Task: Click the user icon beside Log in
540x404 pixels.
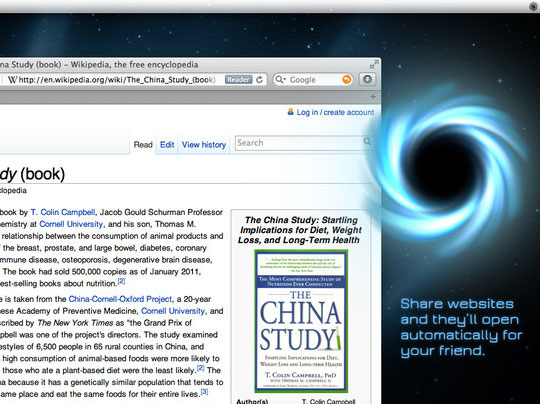Action: click(x=291, y=112)
